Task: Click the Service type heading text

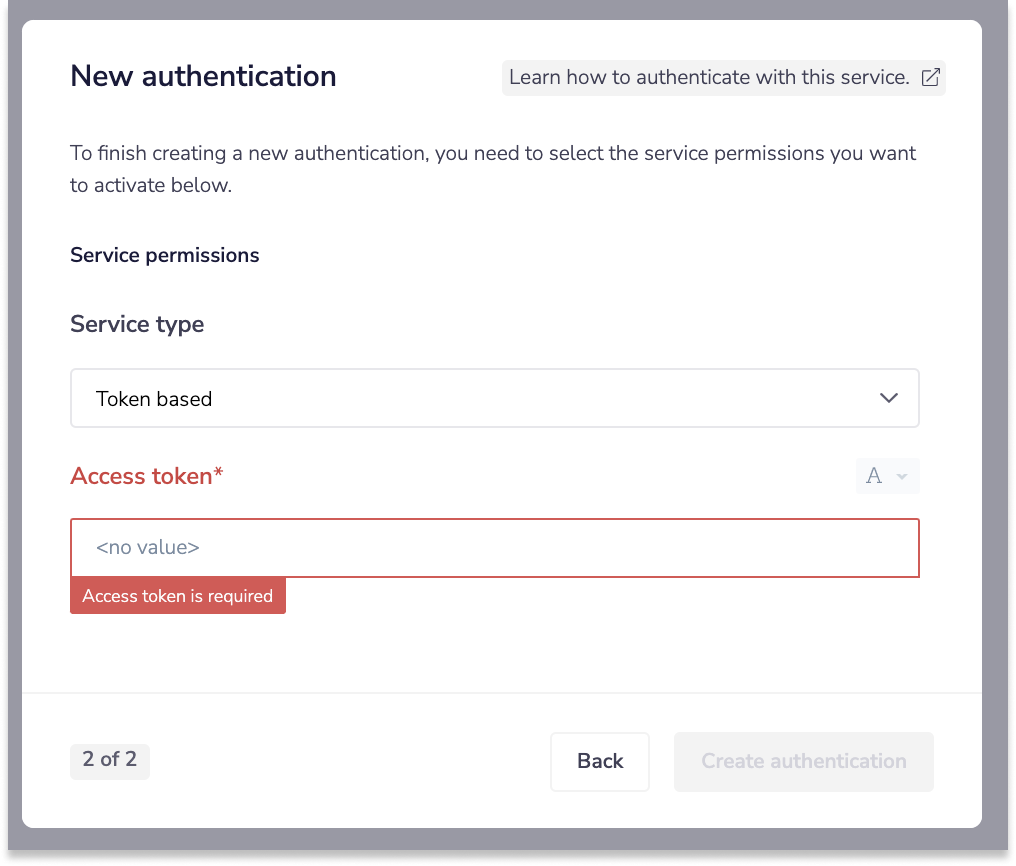Action: pyautogui.click(x=137, y=324)
